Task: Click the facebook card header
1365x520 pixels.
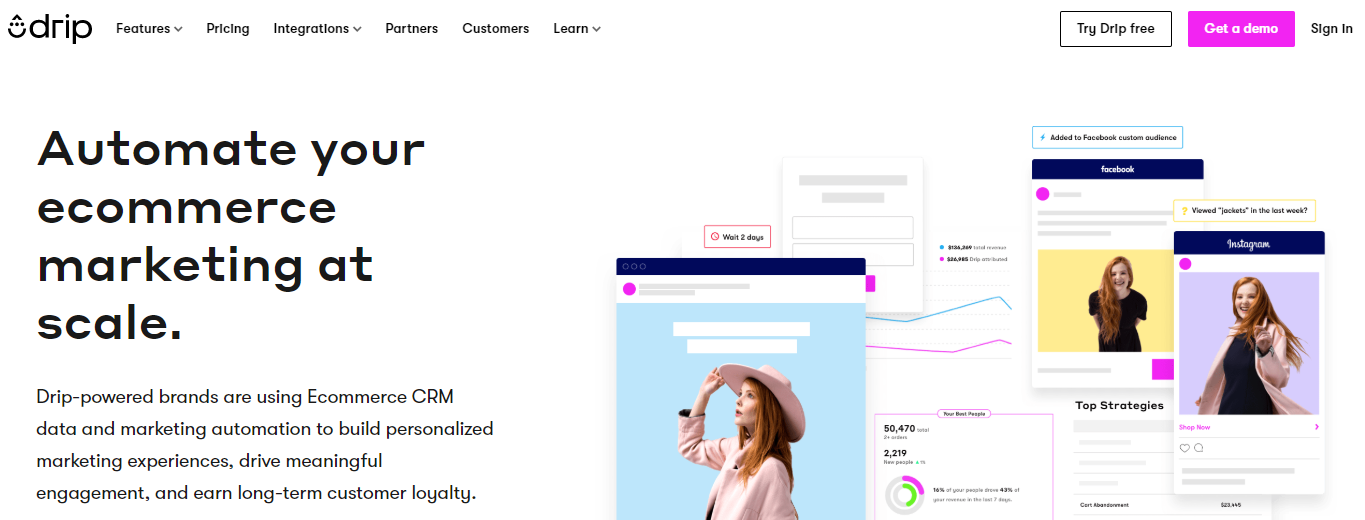Action: click(1117, 169)
